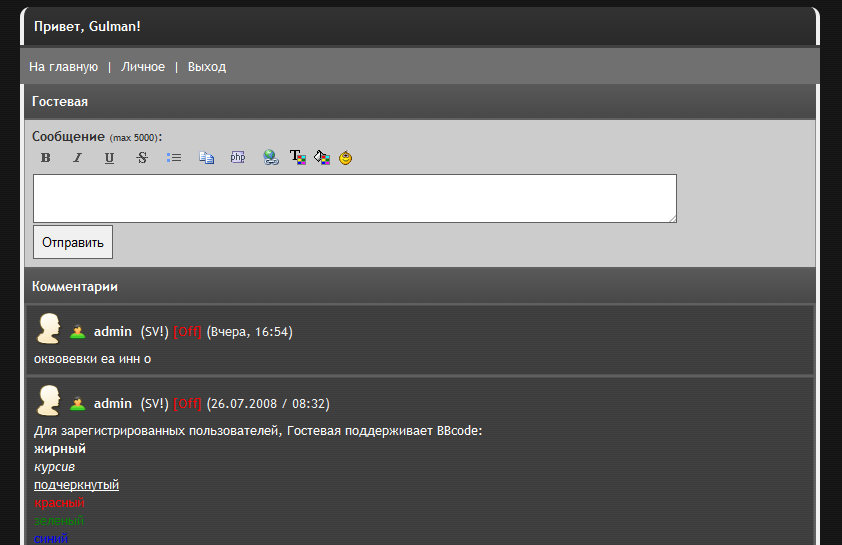
Task: Click the red sample text 'красный'
Action: click(x=59, y=503)
